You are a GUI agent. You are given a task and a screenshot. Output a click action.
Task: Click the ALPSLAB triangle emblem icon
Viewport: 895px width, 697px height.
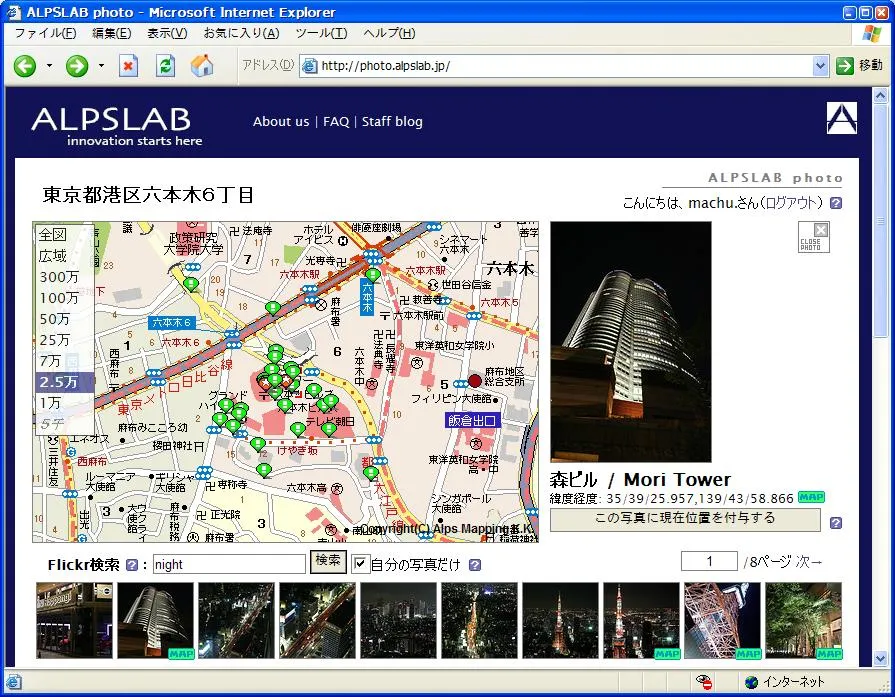coord(842,118)
